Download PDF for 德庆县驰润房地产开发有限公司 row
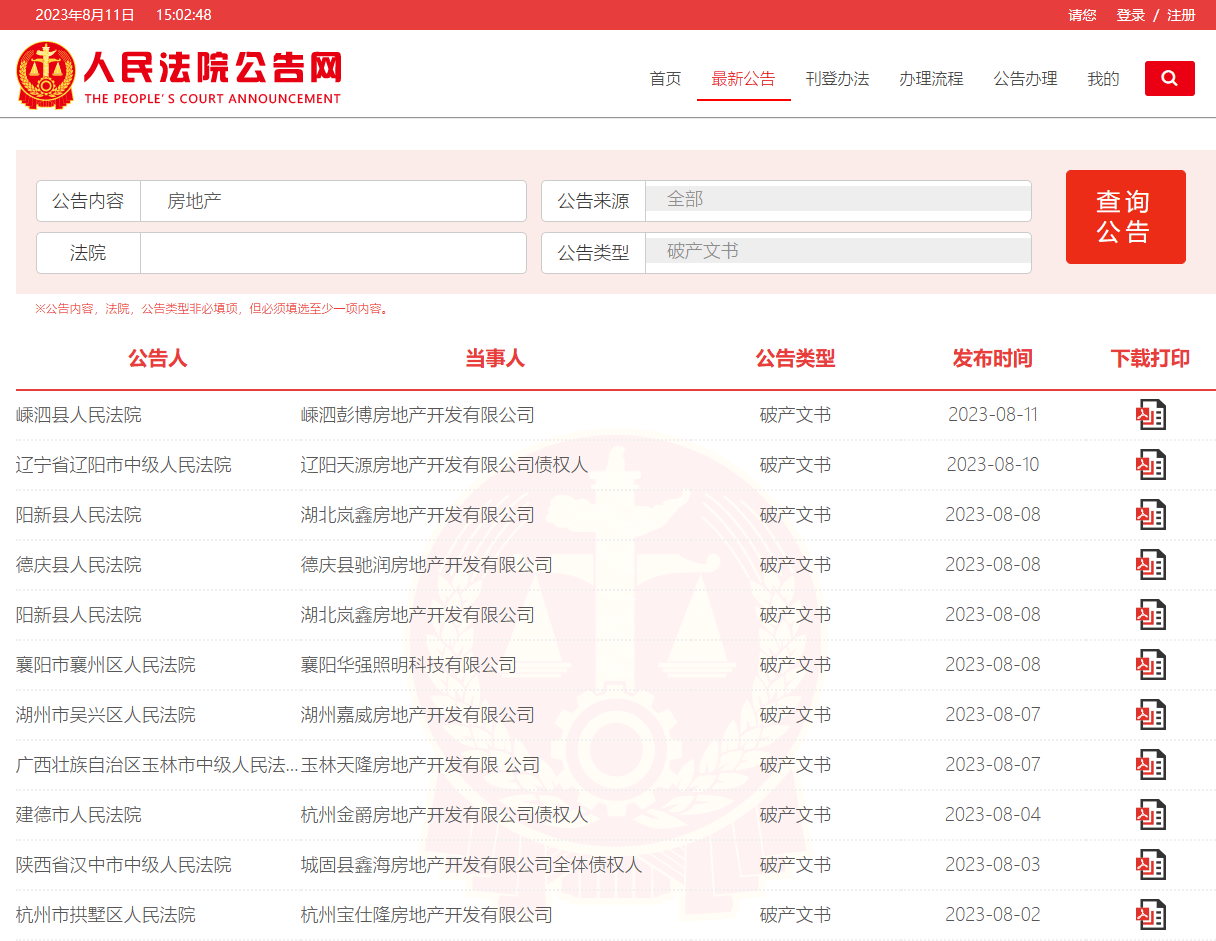This screenshot has height=941, width=1216. [x=1150, y=565]
